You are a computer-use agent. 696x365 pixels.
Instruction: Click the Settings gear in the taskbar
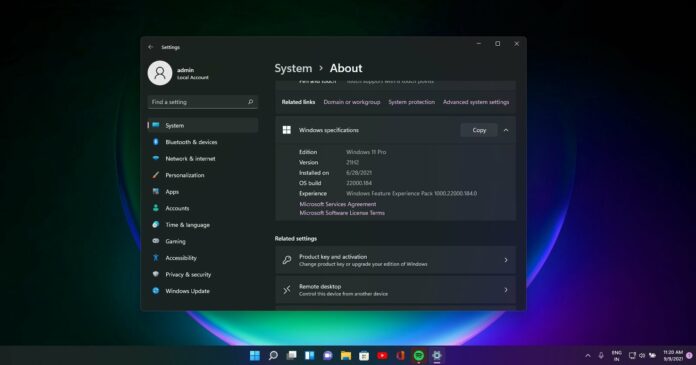coord(437,355)
